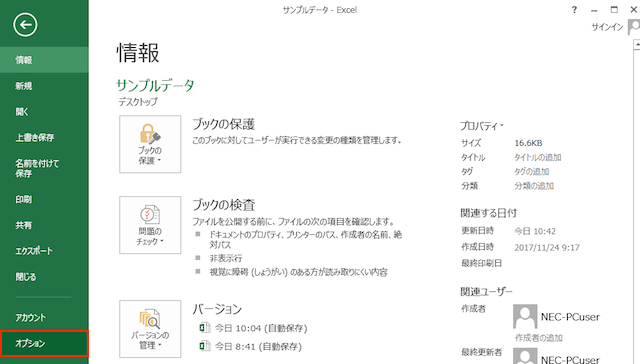Screen dimensions: 640x364
Task: Select the 情報 menu item
Action: (x=44, y=60)
